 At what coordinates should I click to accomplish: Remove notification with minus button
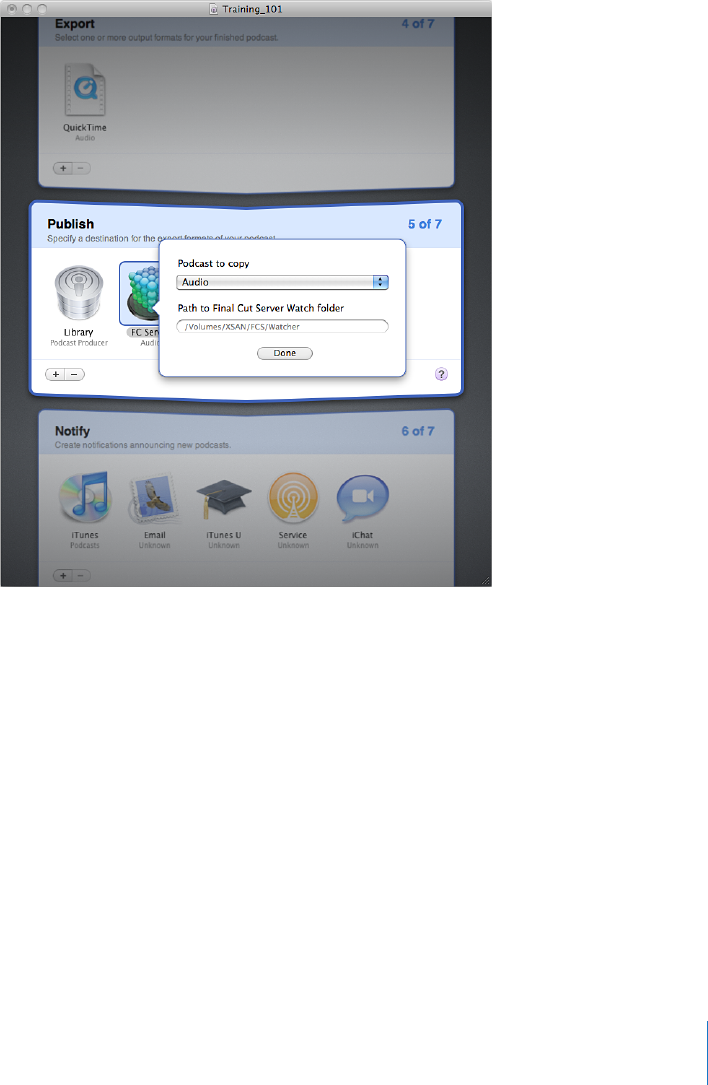pos(81,575)
